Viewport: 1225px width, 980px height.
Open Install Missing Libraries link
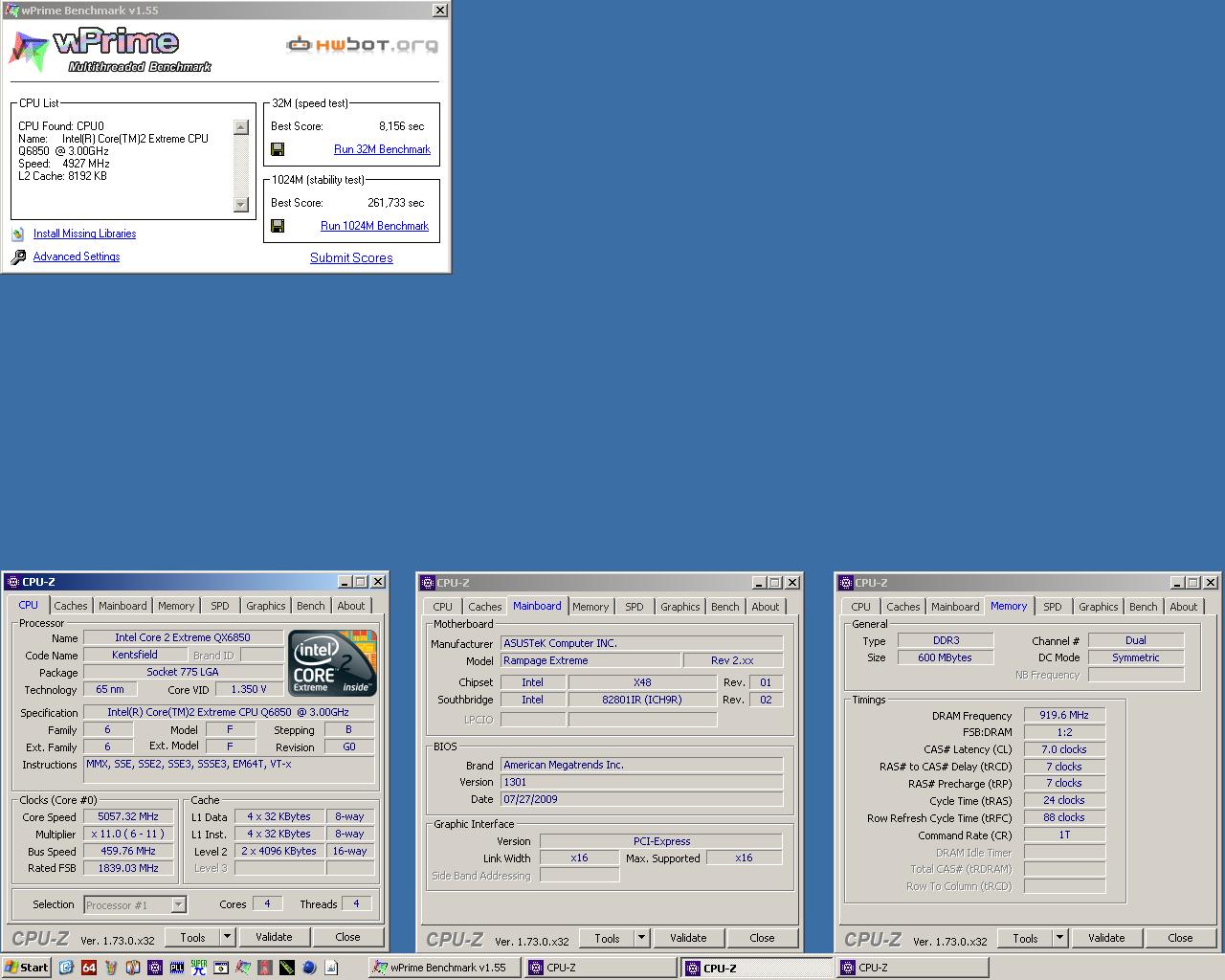pos(84,234)
